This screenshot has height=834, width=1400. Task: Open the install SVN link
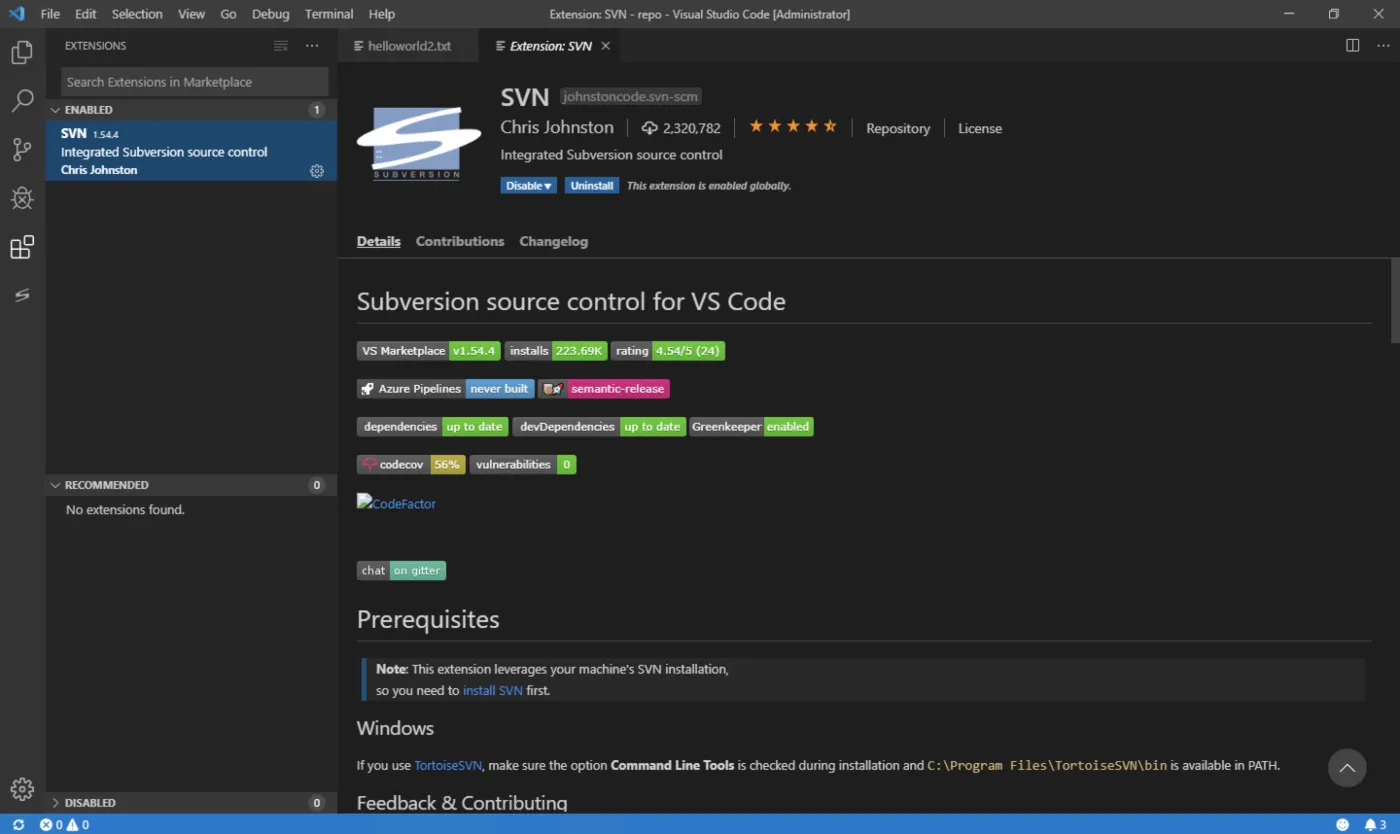(x=493, y=690)
